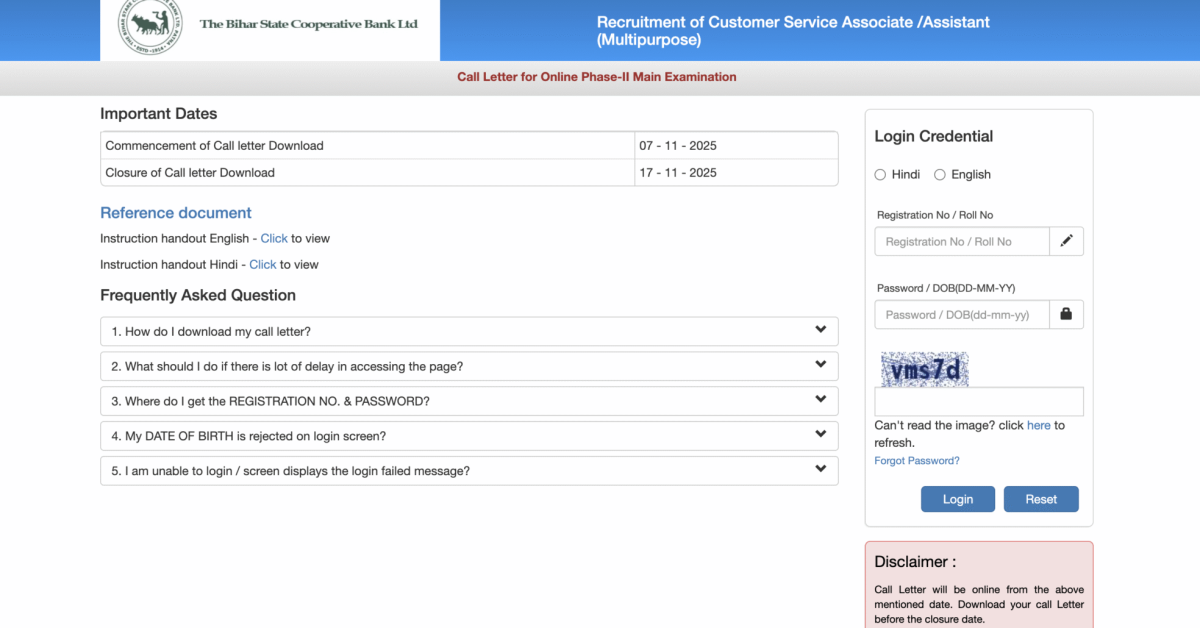
Task: Click the padlock icon next to the password field
Action: (x=1066, y=314)
